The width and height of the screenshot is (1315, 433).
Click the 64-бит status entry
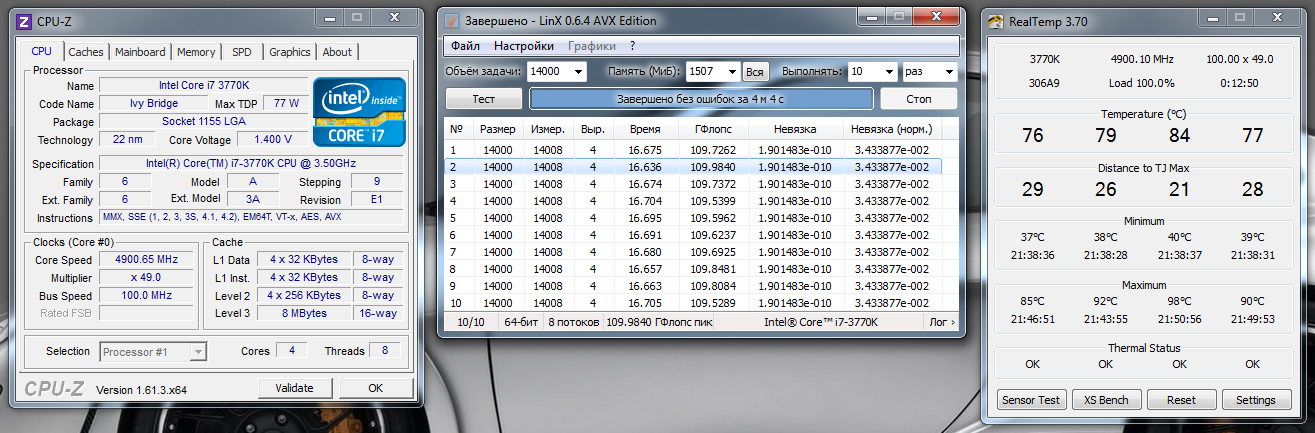coord(521,322)
